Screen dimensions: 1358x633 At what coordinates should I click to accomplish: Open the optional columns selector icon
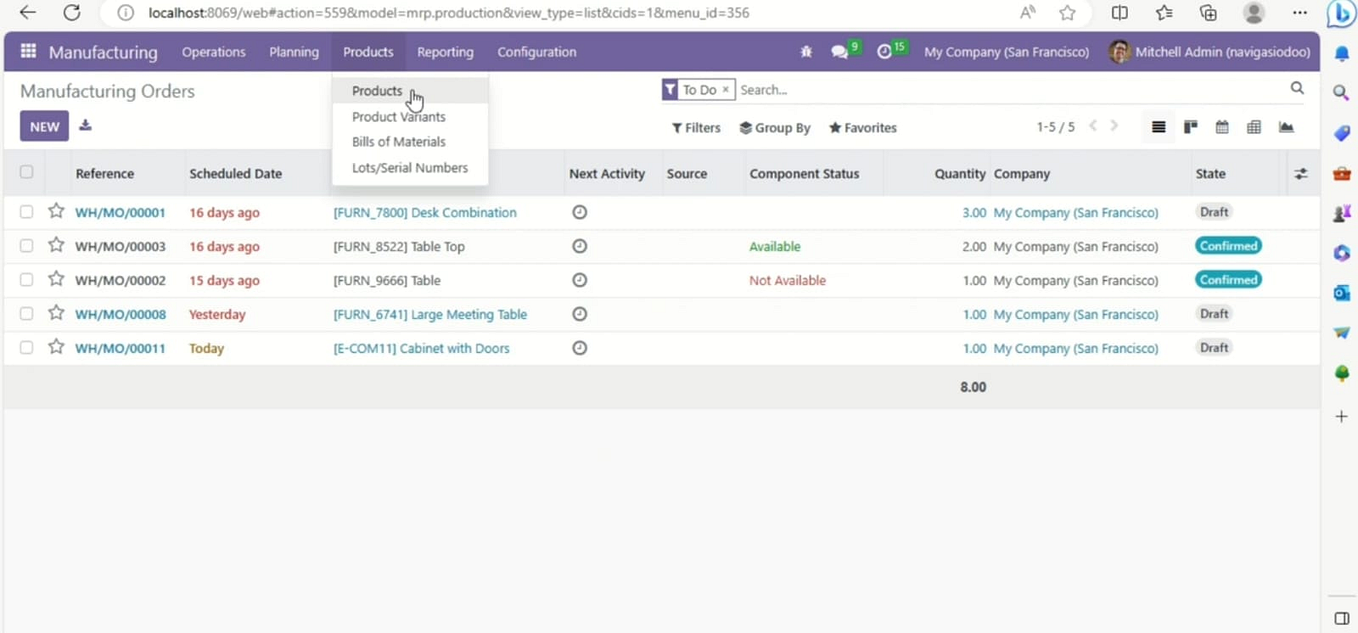click(x=1301, y=173)
